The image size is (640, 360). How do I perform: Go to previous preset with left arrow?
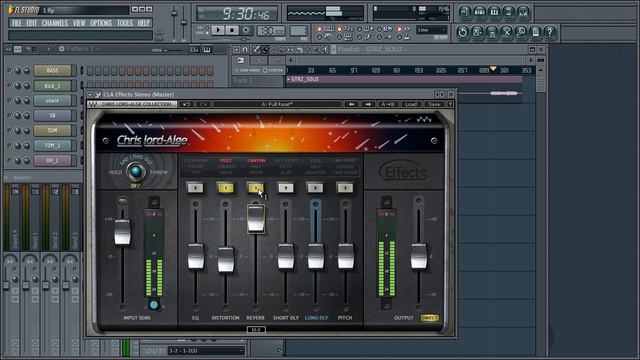point(351,104)
